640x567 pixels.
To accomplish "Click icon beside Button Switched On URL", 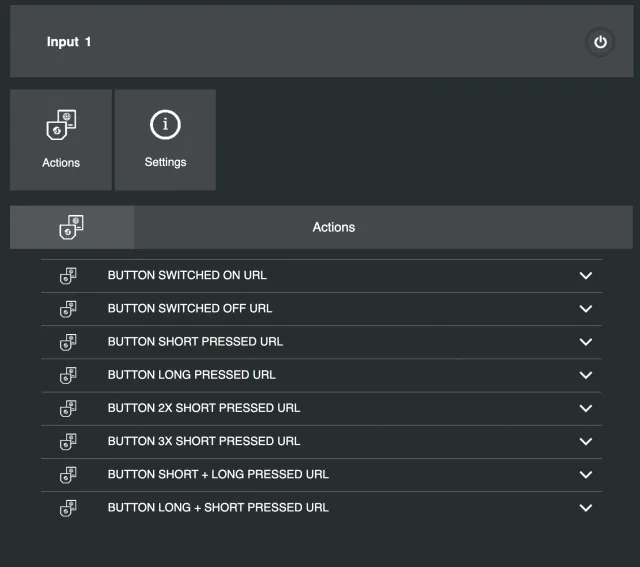I will [x=68, y=276].
